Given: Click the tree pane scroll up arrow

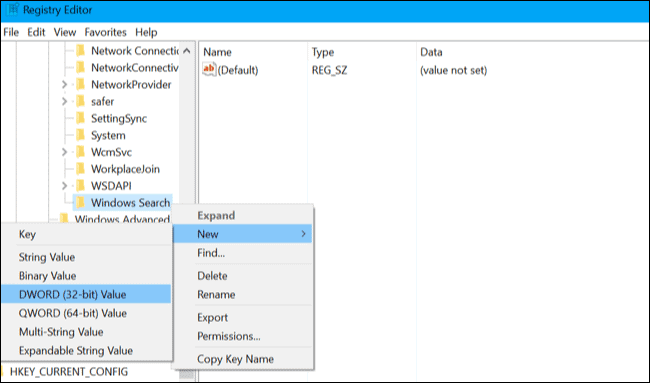Looking at the screenshot, I should (187, 51).
